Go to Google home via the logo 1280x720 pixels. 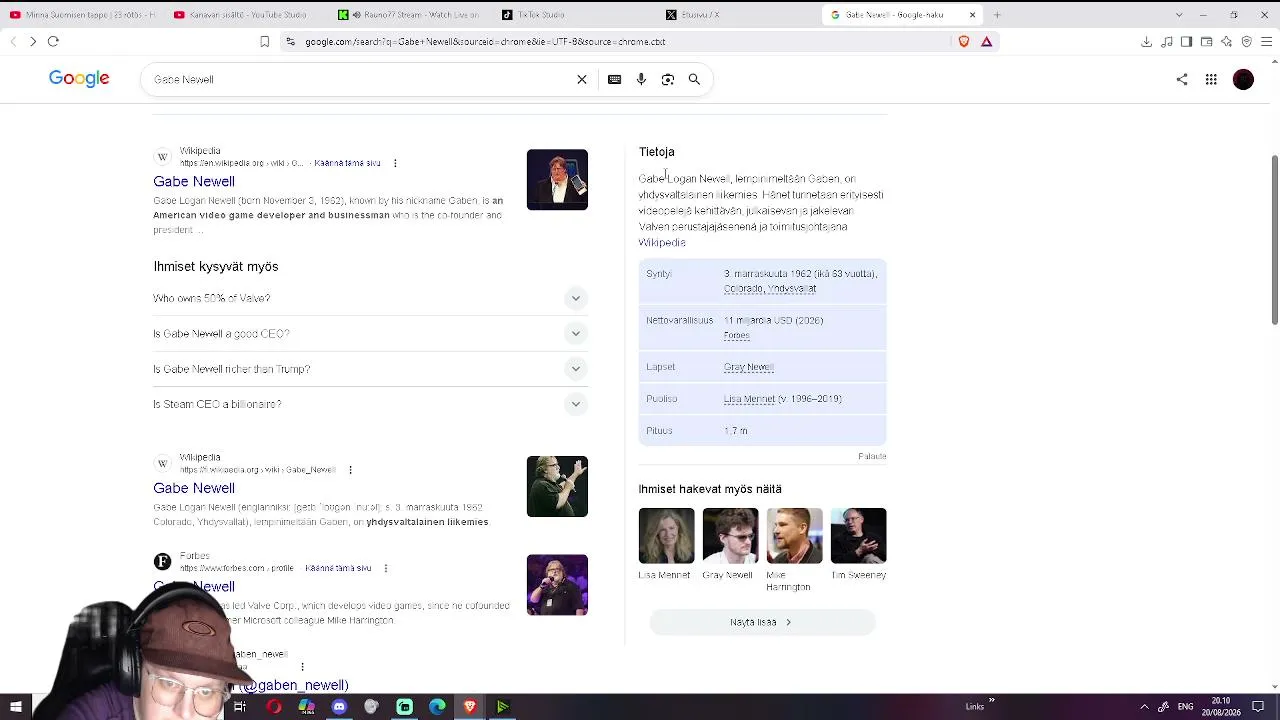(x=79, y=79)
